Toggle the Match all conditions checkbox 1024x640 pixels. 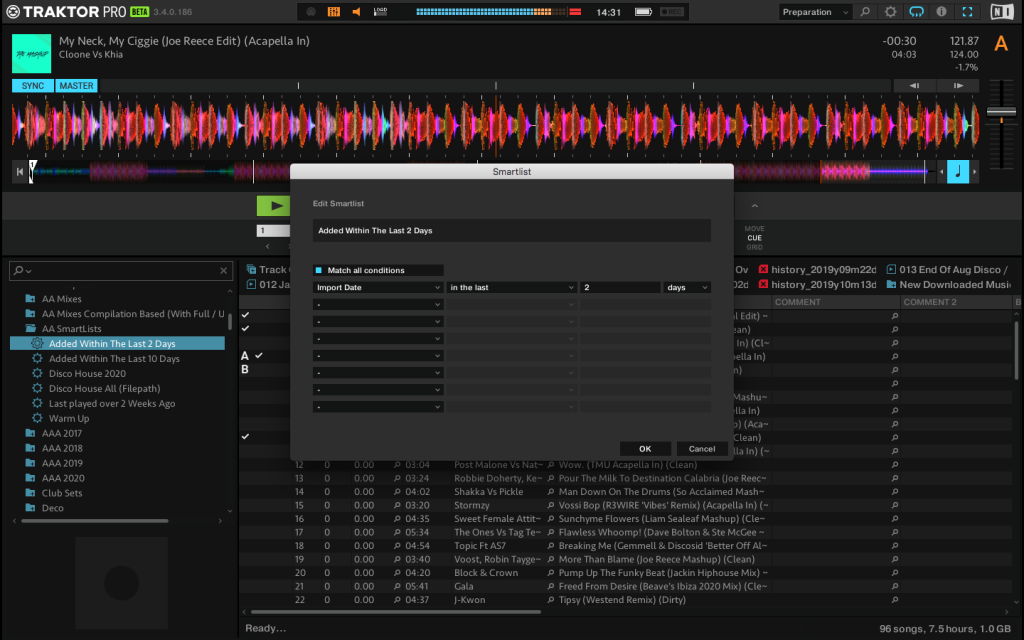pyautogui.click(x=319, y=270)
